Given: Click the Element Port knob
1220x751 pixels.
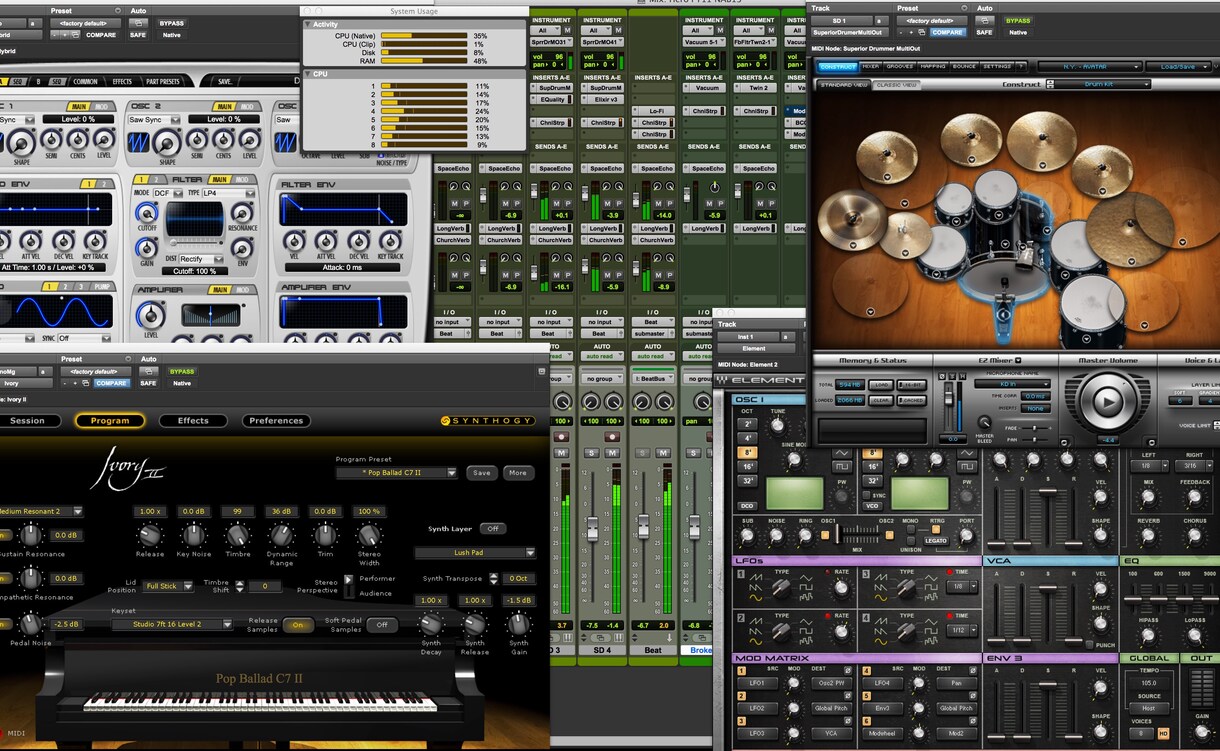Looking at the screenshot, I should (966, 534).
